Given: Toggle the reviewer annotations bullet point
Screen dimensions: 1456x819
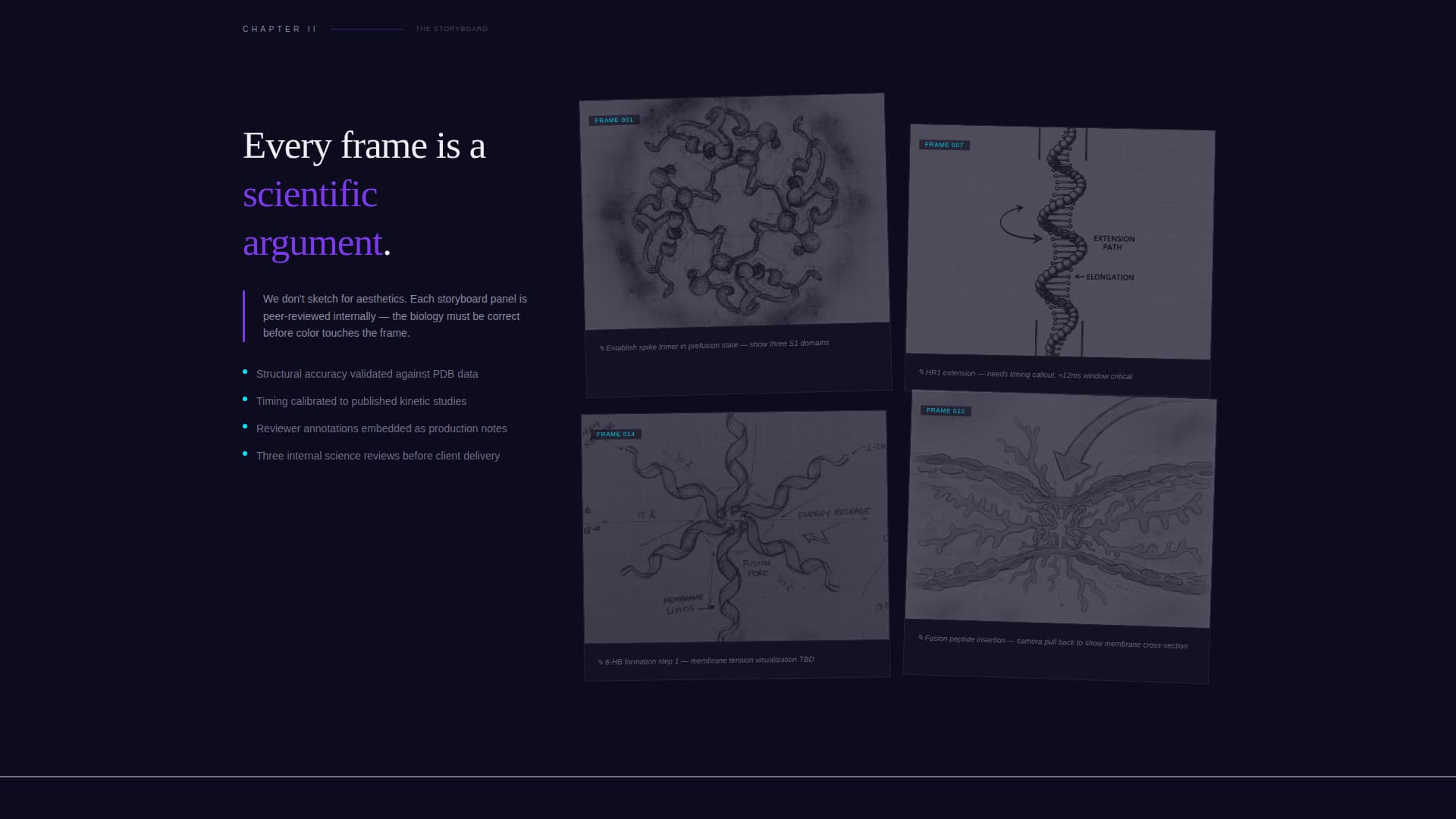Looking at the screenshot, I should coord(381,428).
